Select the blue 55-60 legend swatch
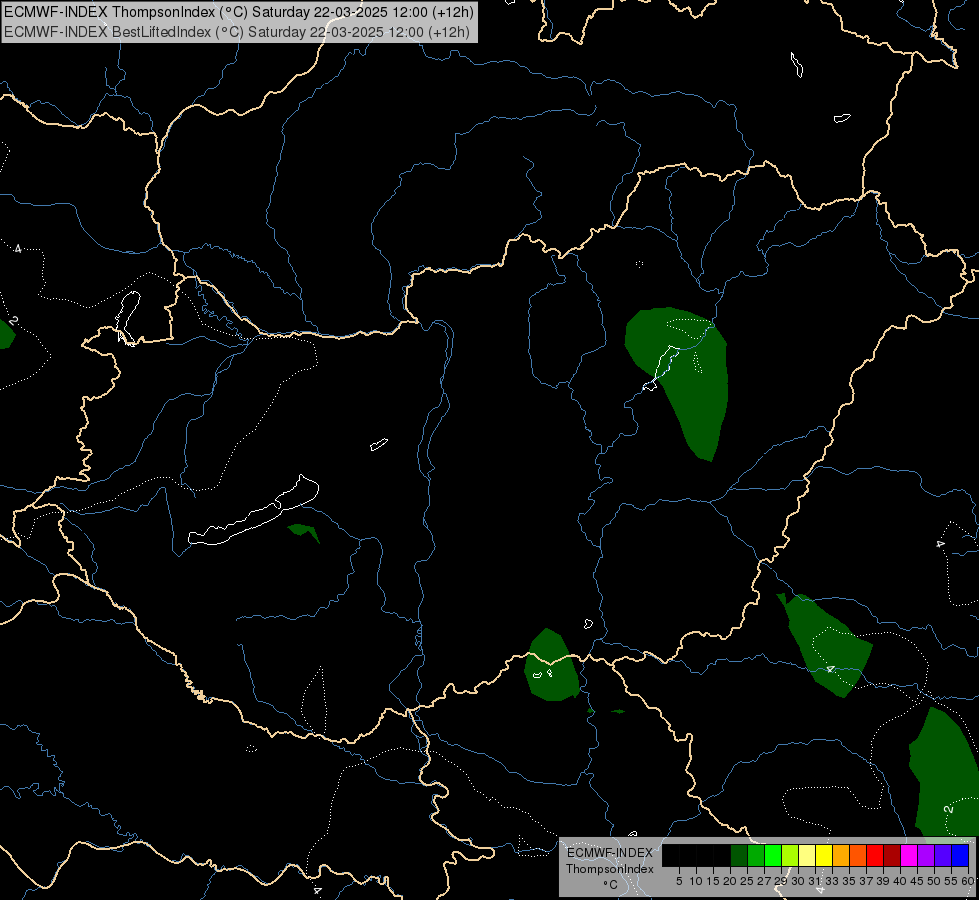979x900 pixels. [960, 856]
